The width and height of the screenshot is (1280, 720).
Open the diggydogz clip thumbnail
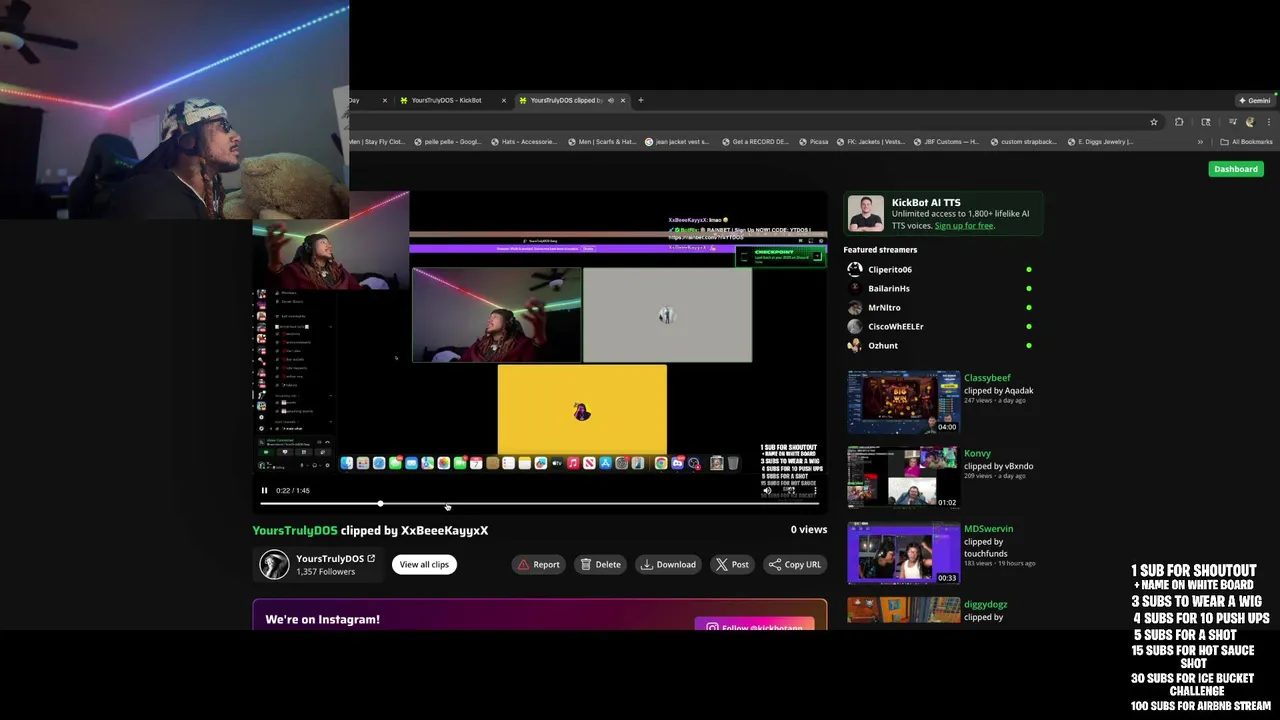coord(903,610)
